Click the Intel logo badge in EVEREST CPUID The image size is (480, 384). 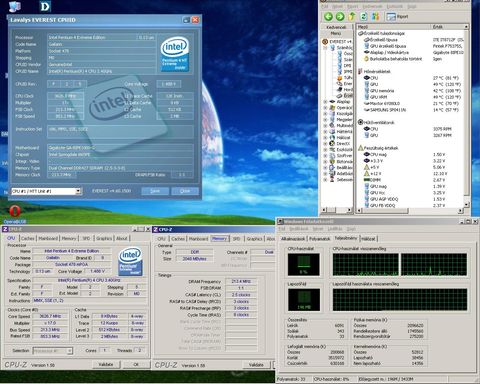click(175, 54)
